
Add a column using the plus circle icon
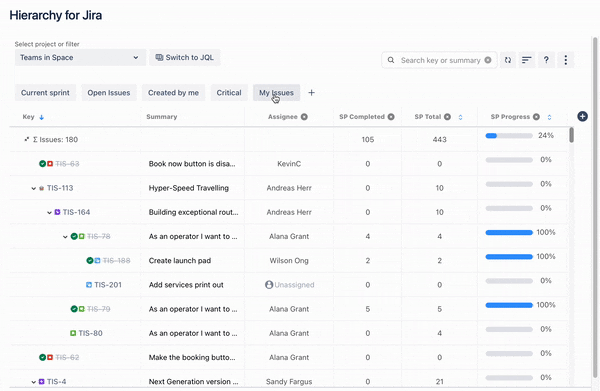tap(582, 116)
